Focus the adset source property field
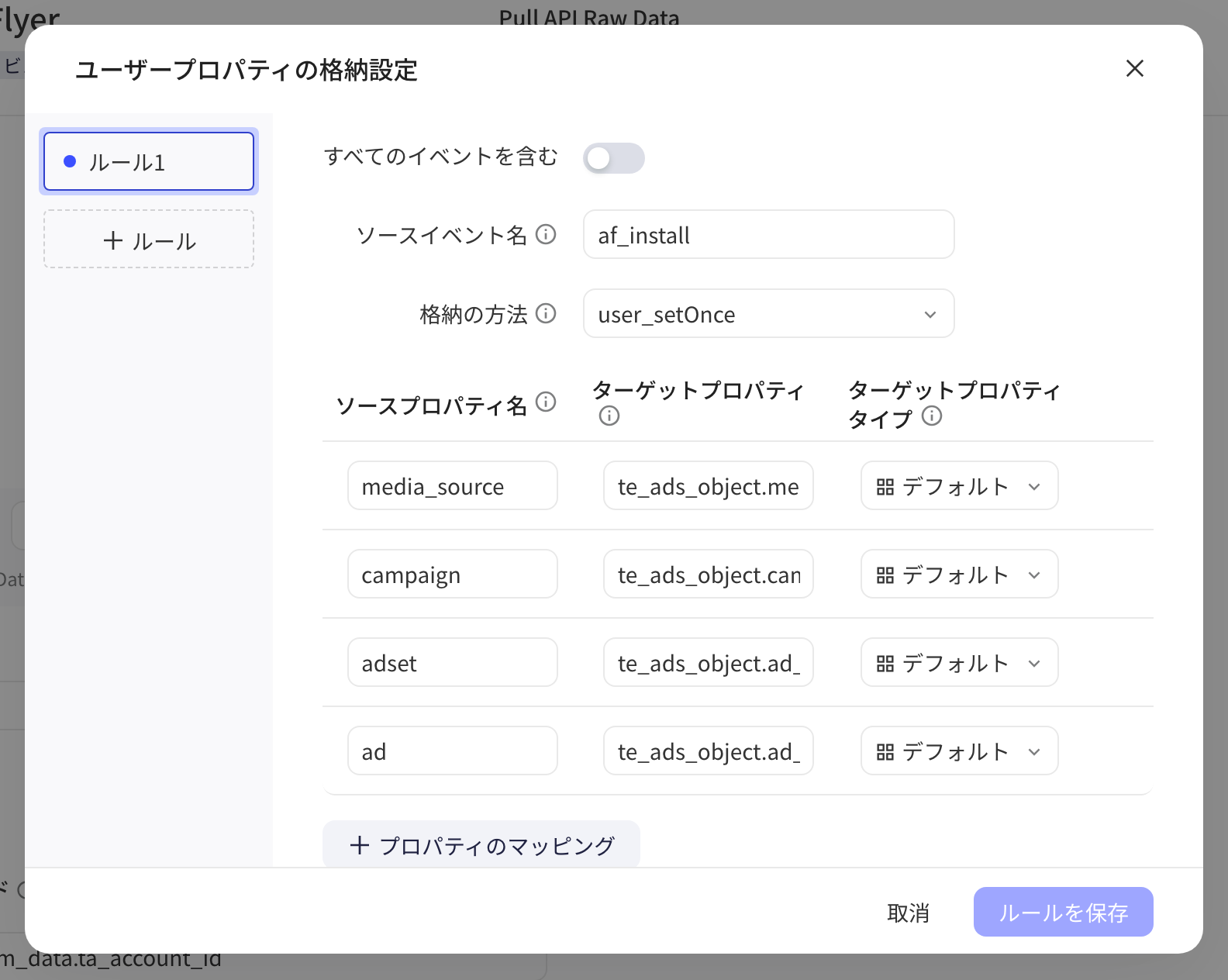Screen dimensions: 1228x980 (453, 663)
